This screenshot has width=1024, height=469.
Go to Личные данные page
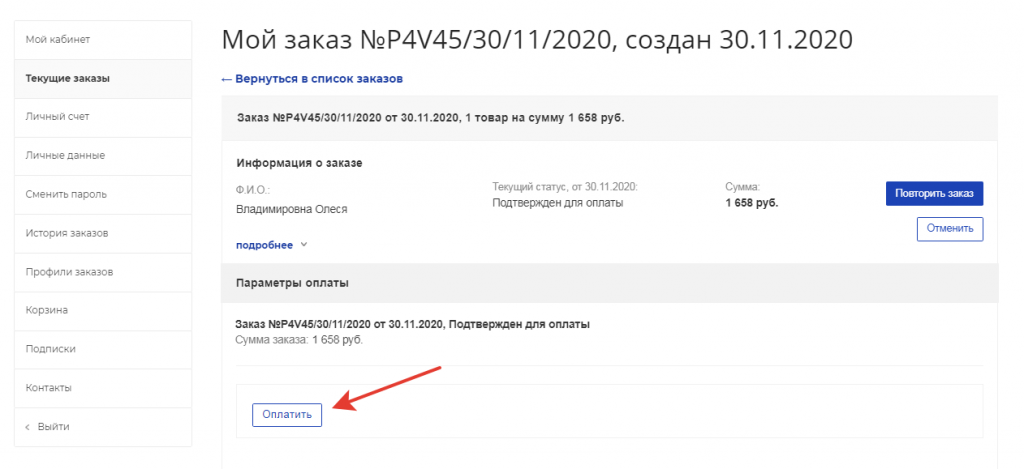(x=103, y=156)
